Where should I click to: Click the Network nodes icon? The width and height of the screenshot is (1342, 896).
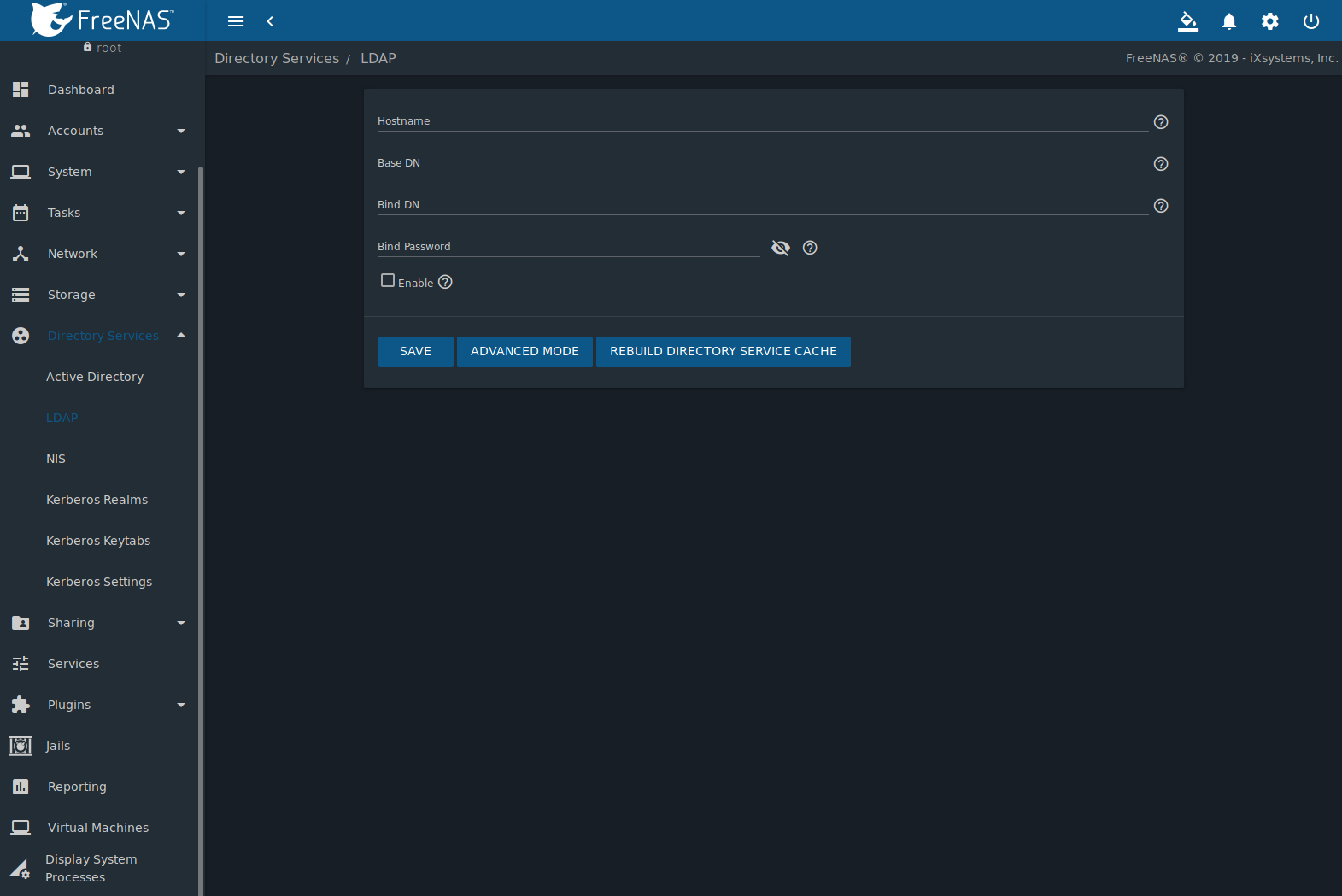pos(21,254)
